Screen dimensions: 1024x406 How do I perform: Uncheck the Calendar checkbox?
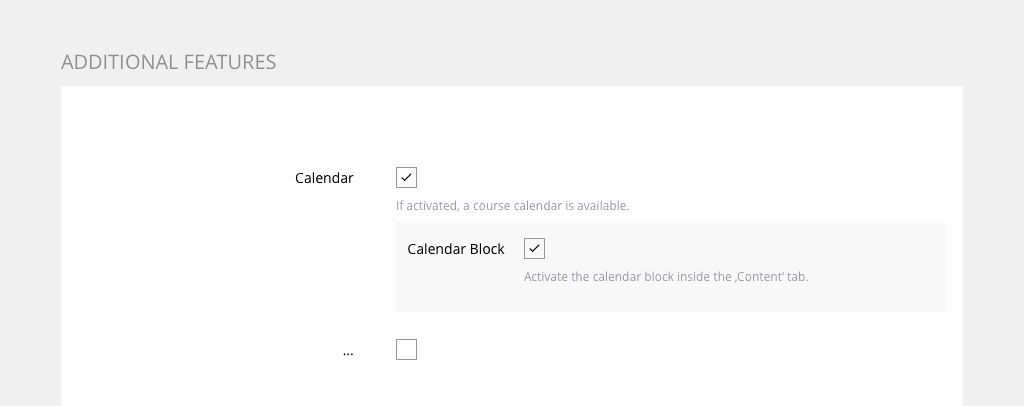(x=406, y=178)
